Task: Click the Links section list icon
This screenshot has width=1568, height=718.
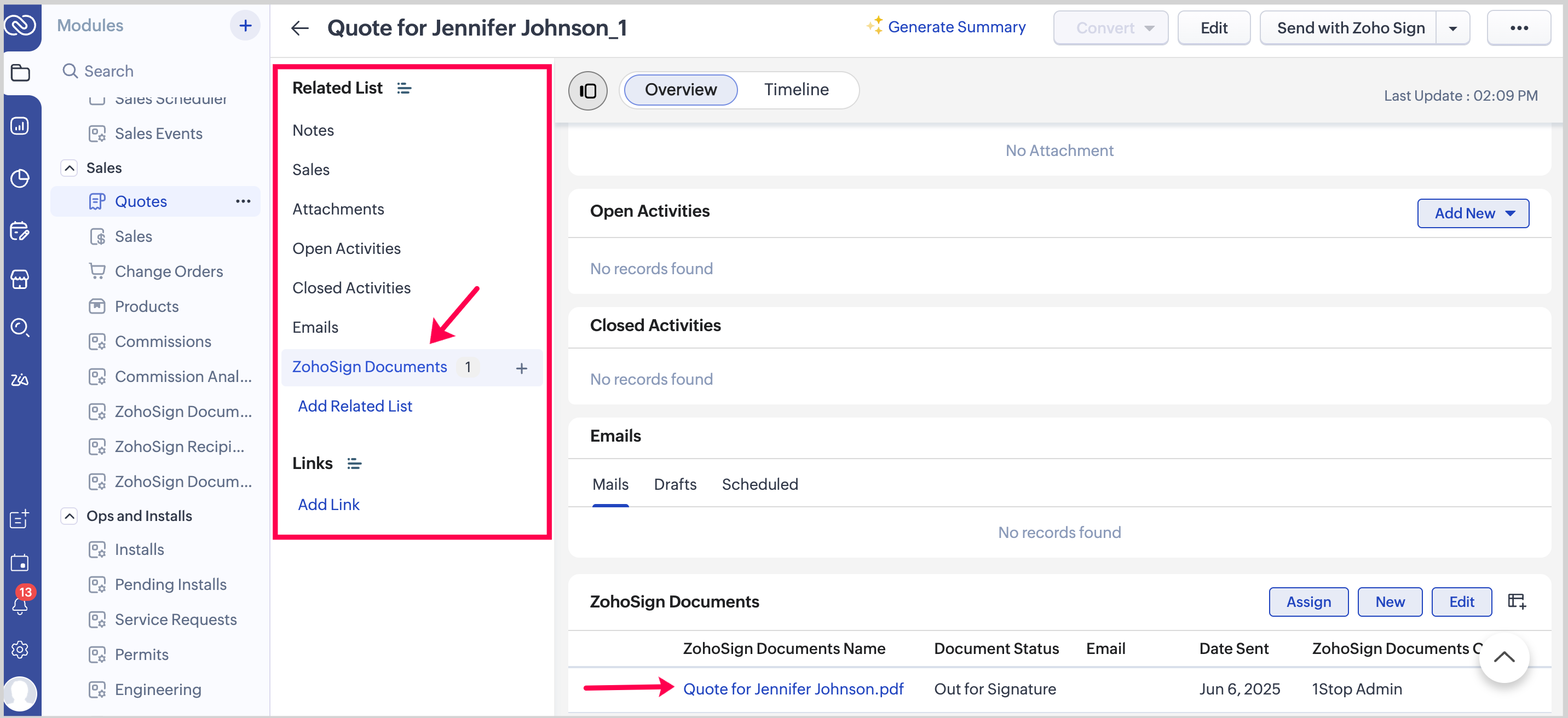Action: click(354, 464)
